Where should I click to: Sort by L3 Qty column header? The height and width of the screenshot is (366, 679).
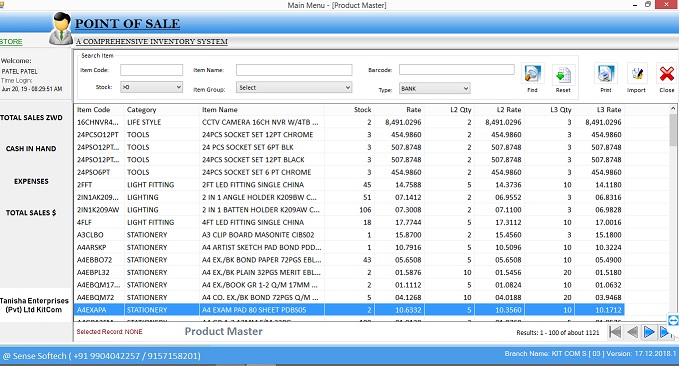[549, 110]
